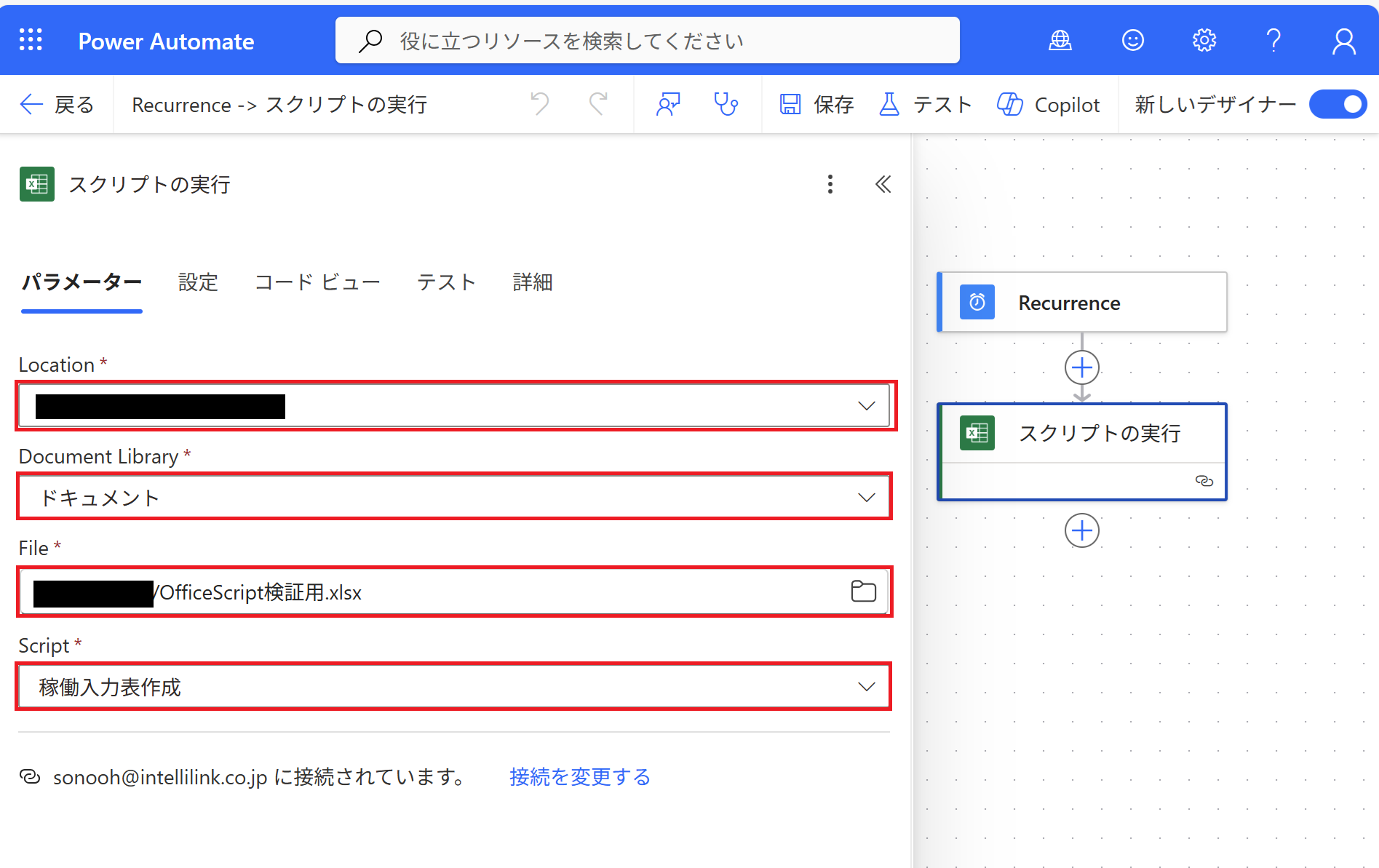
Task: Add a step below Recurrence with plus
Action: [1082, 367]
